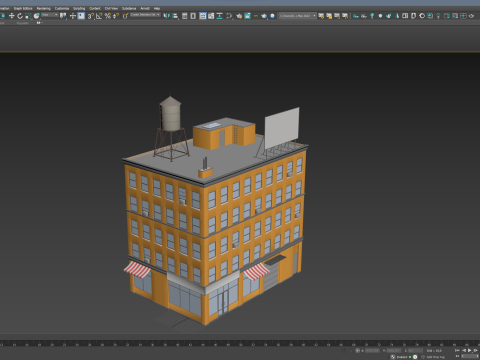The width and height of the screenshot is (480, 360).
Task: Click the Mirror tool icon
Action: click(166, 16)
